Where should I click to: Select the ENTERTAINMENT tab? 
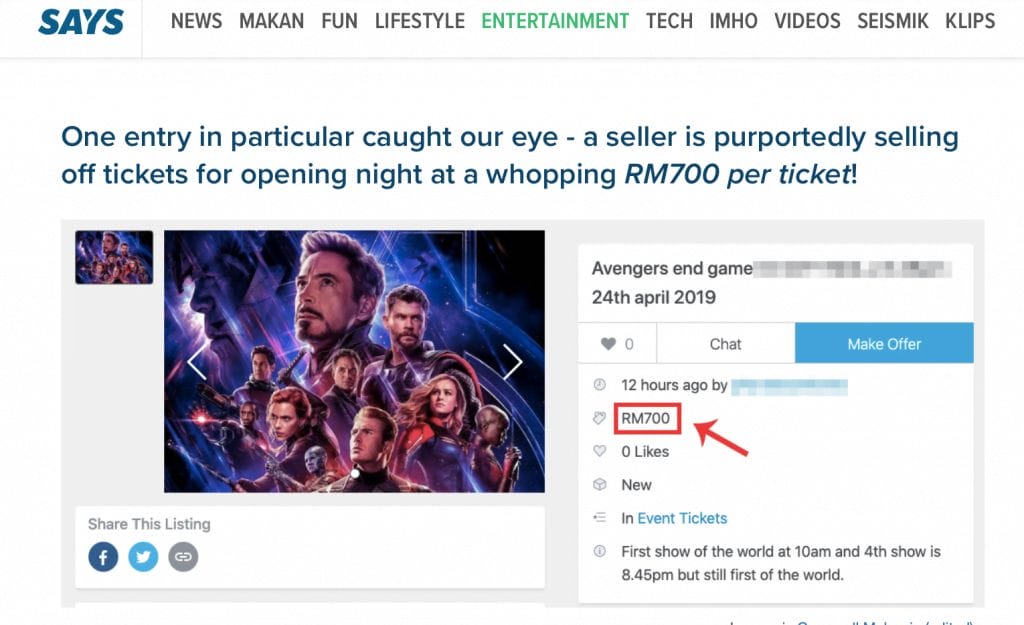(x=555, y=21)
